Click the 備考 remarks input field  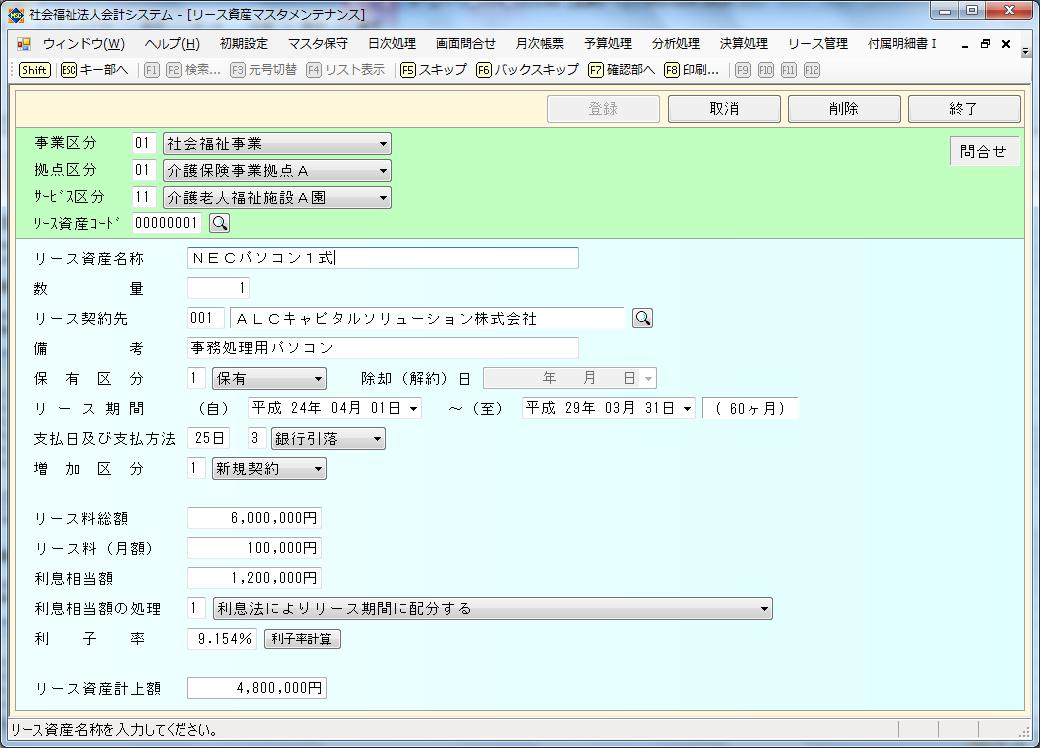point(382,348)
